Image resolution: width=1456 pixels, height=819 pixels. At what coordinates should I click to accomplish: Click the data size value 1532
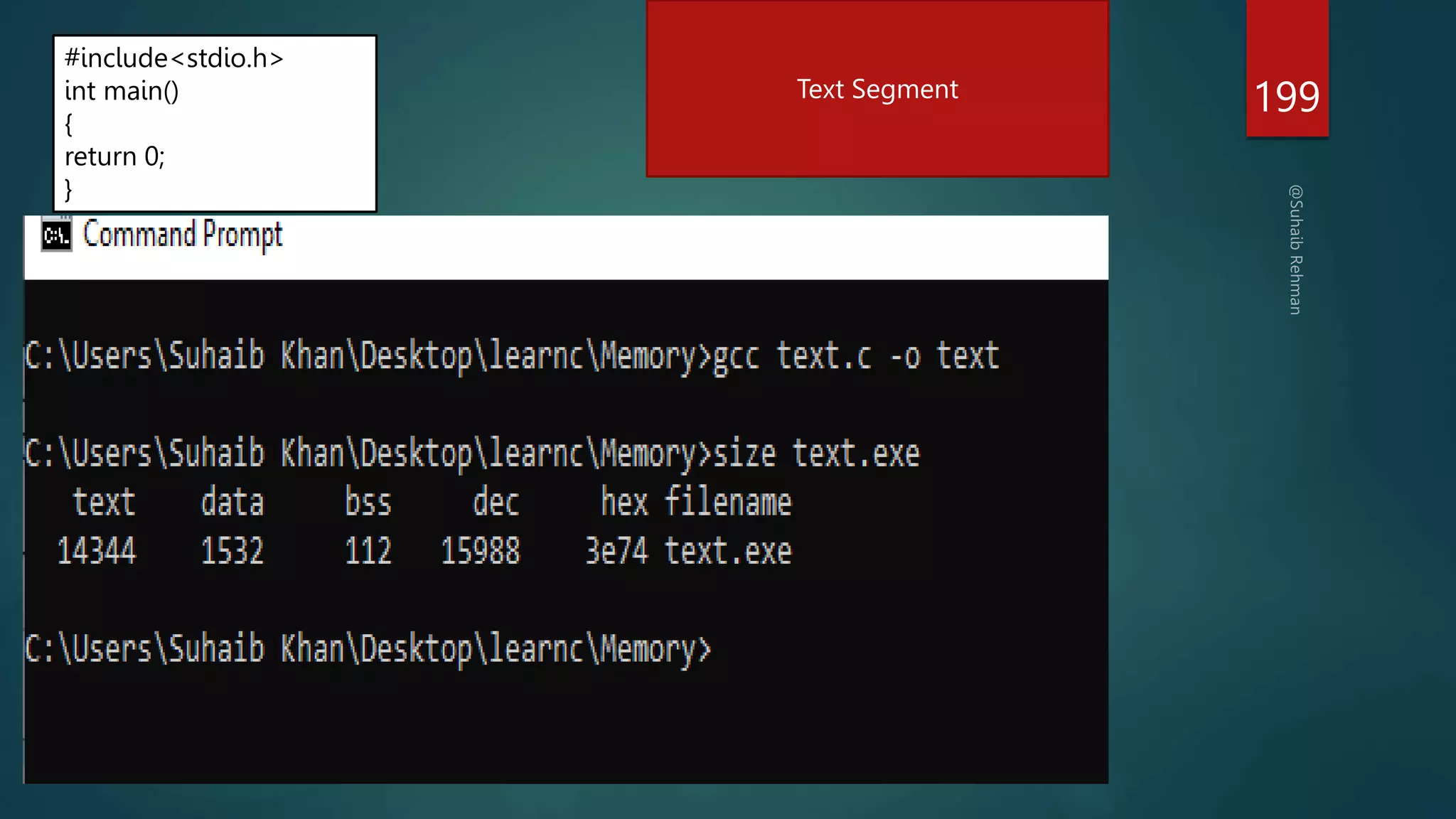[x=232, y=551]
